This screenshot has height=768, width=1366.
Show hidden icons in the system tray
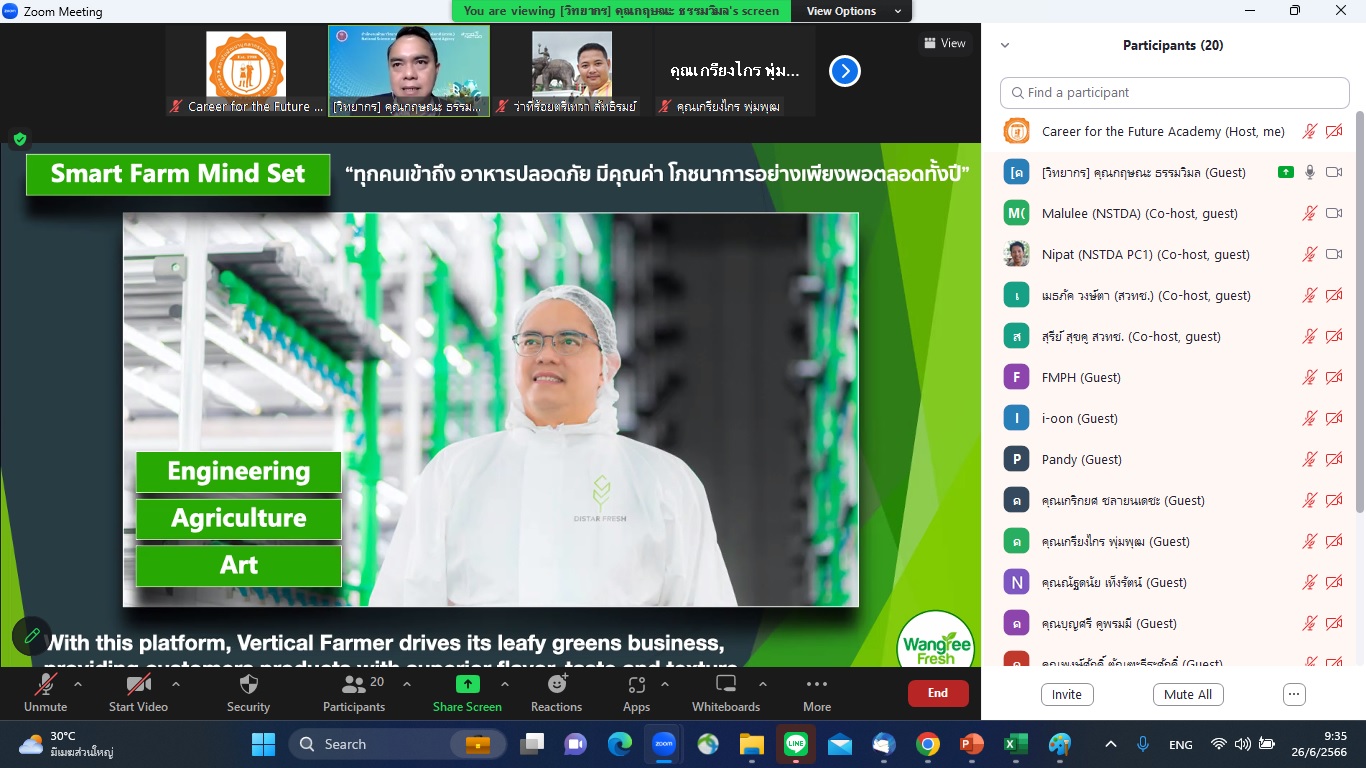[x=1111, y=744]
